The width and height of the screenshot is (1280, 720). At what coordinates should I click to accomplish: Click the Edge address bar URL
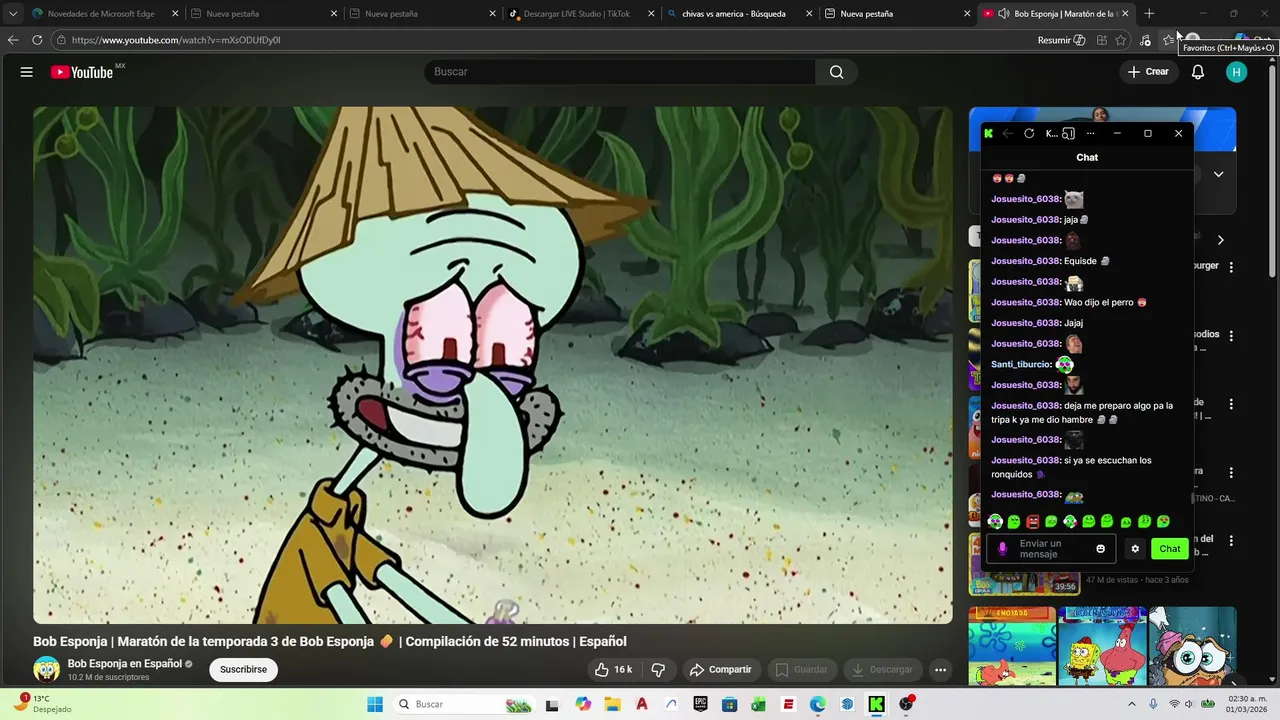[176, 40]
